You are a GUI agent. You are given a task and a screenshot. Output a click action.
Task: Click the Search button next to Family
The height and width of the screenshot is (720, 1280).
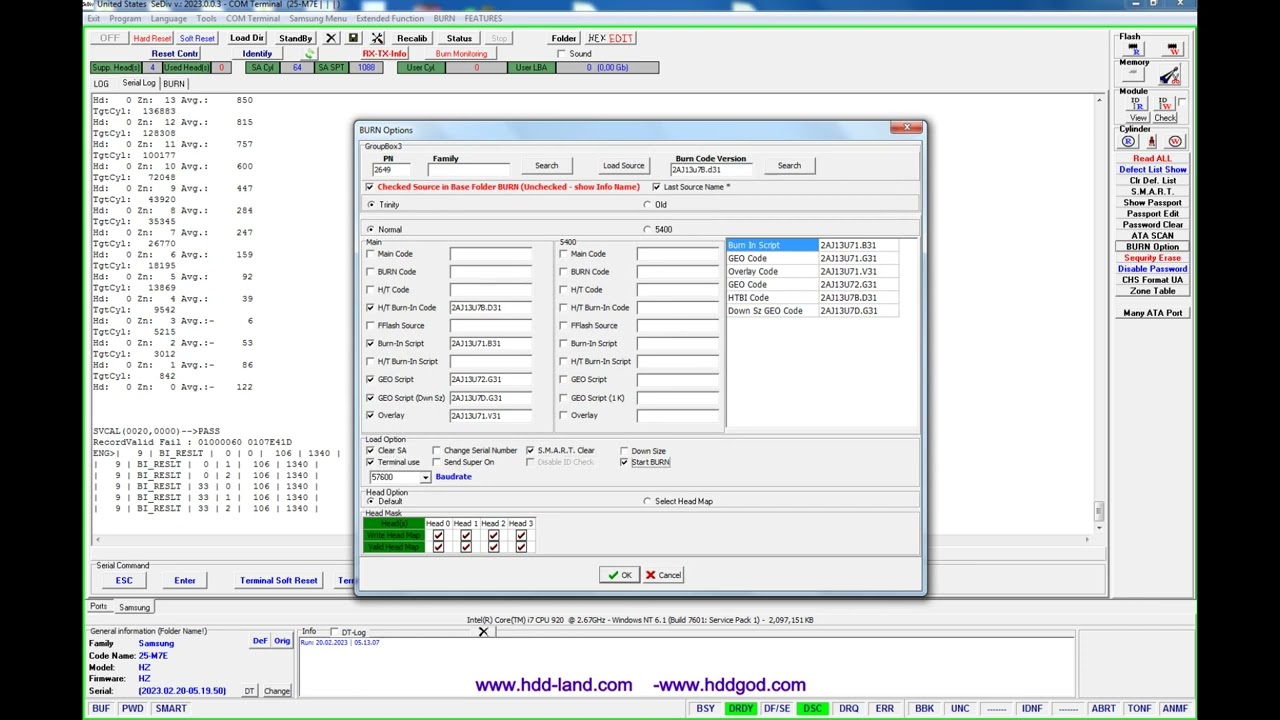click(x=546, y=166)
